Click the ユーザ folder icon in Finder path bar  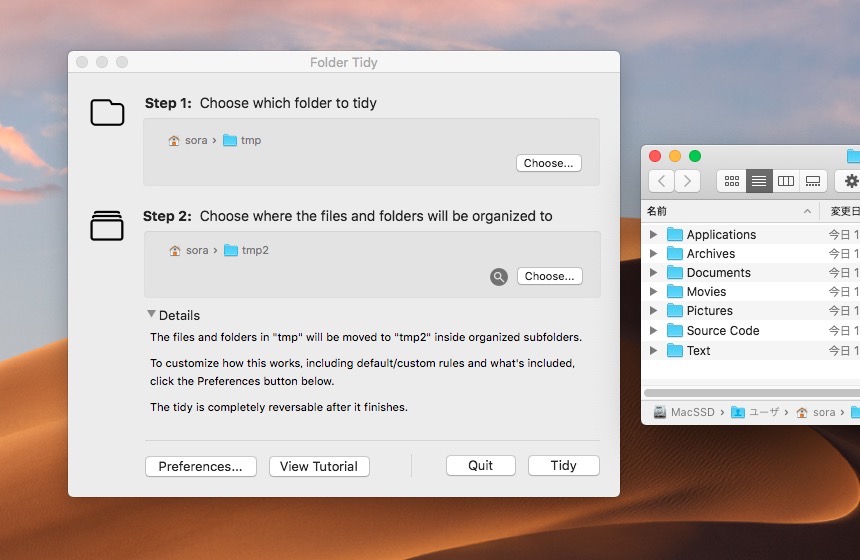click(738, 412)
